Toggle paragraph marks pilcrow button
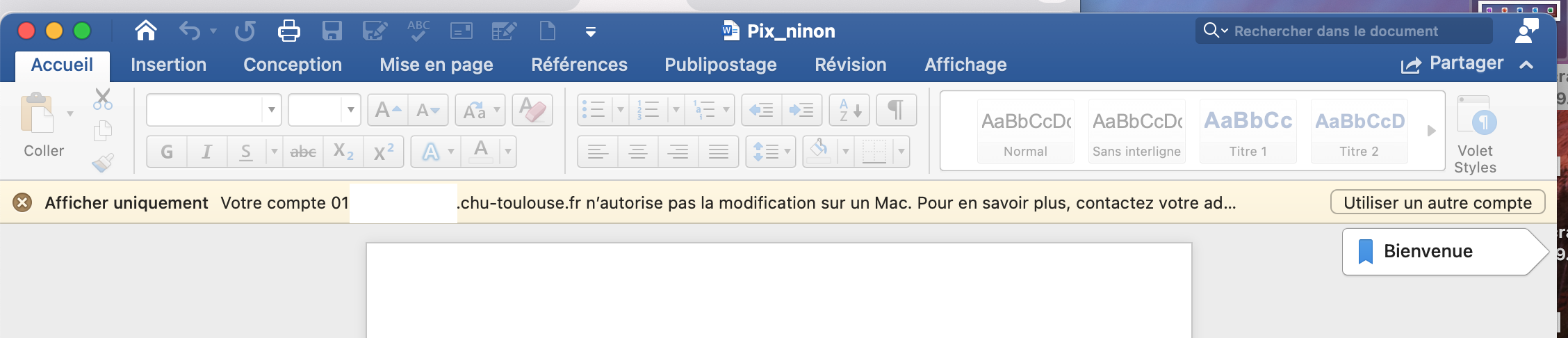The width and height of the screenshot is (1568, 338). (x=897, y=110)
